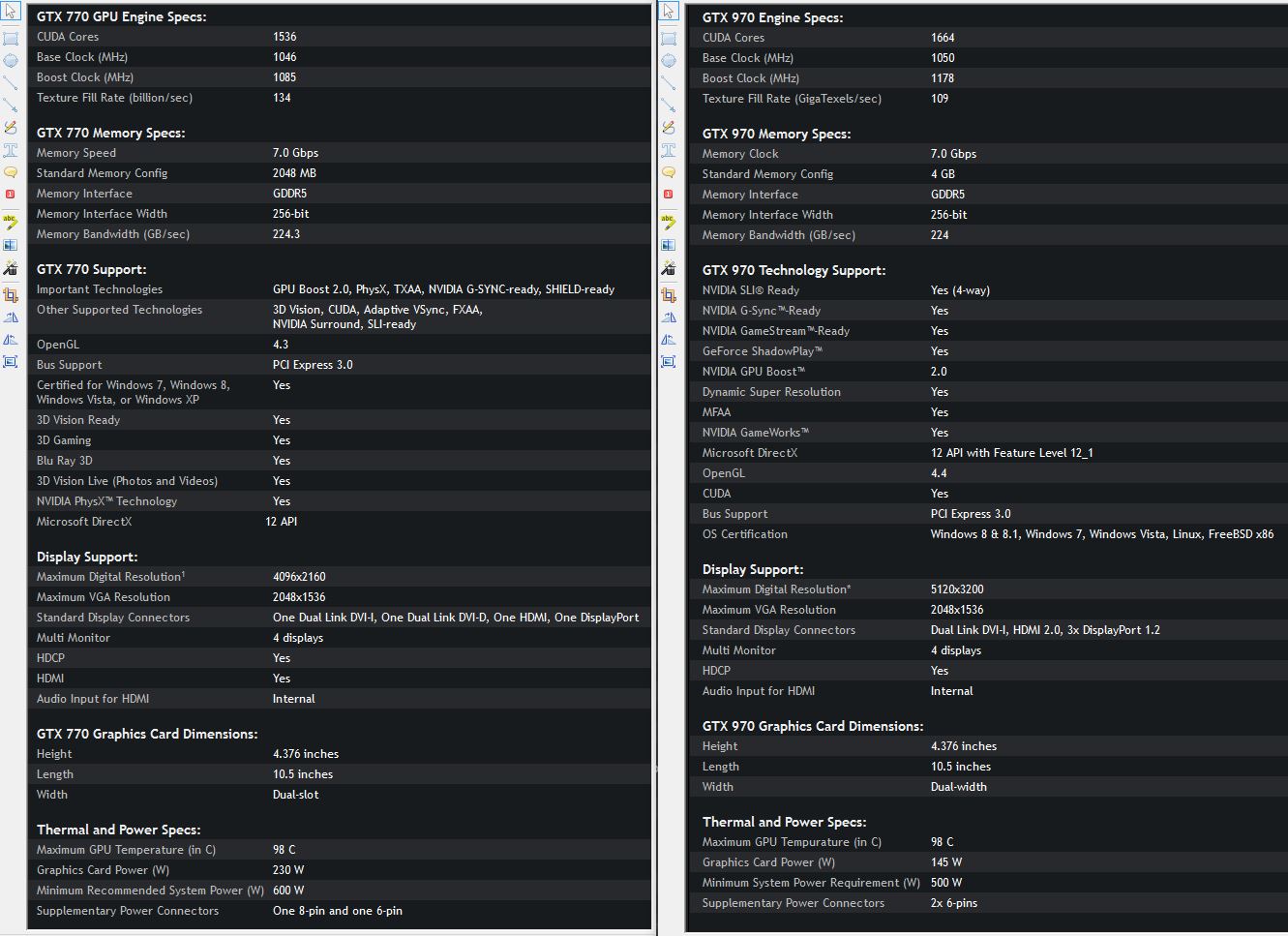Select the Arrow tool in GTX 970 editor

click(669, 106)
